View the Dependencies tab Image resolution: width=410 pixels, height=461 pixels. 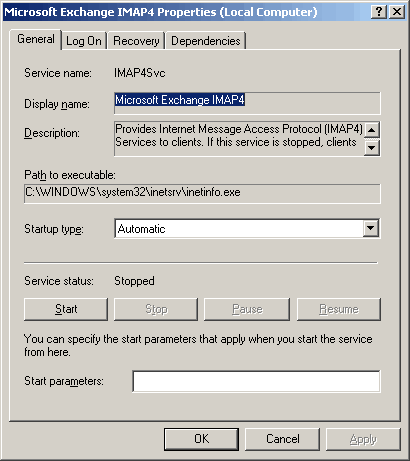click(x=206, y=41)
